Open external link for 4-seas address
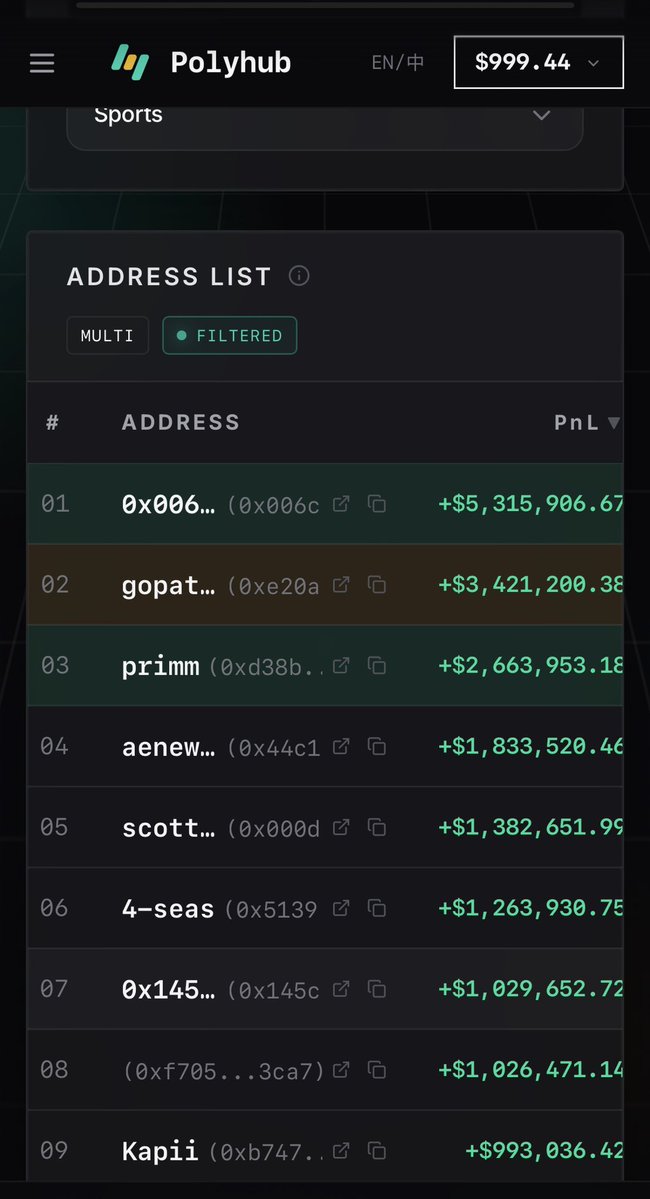Viewport: 650px width, 1199px height. [x=341, y=908]
